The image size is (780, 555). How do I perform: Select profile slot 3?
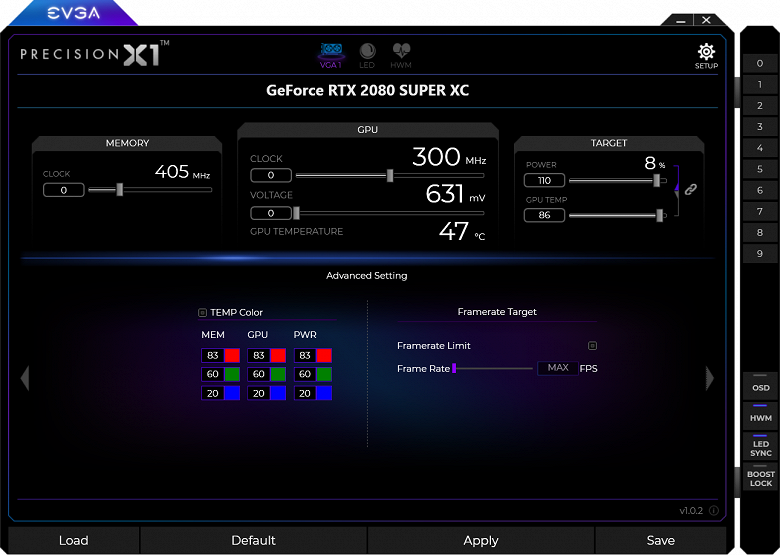click(x=760, y=126)
